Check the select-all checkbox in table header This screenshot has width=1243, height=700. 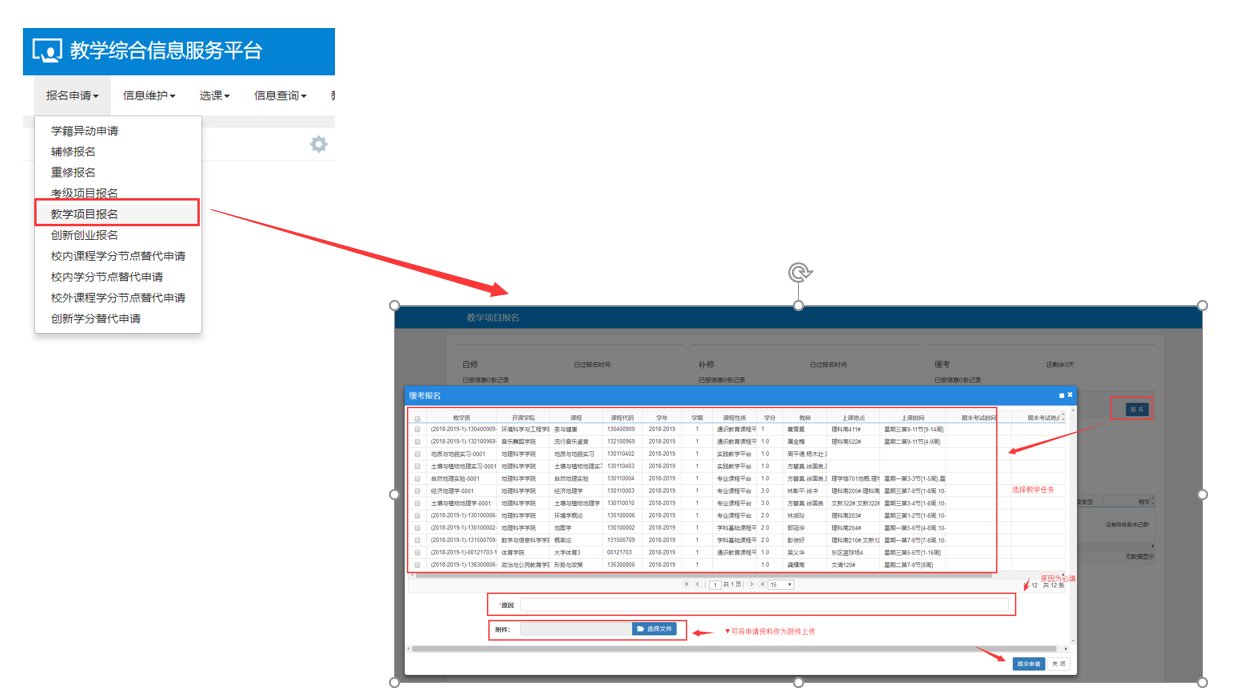[x=418, y=418]
